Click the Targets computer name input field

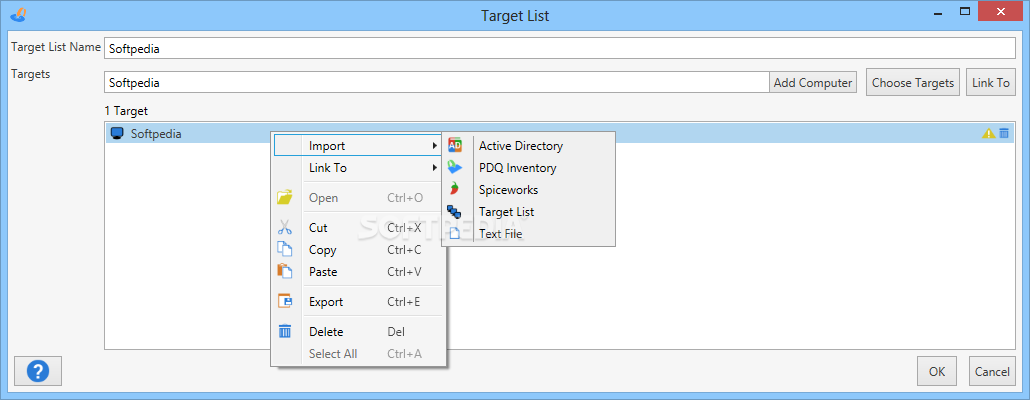point(436,83)
